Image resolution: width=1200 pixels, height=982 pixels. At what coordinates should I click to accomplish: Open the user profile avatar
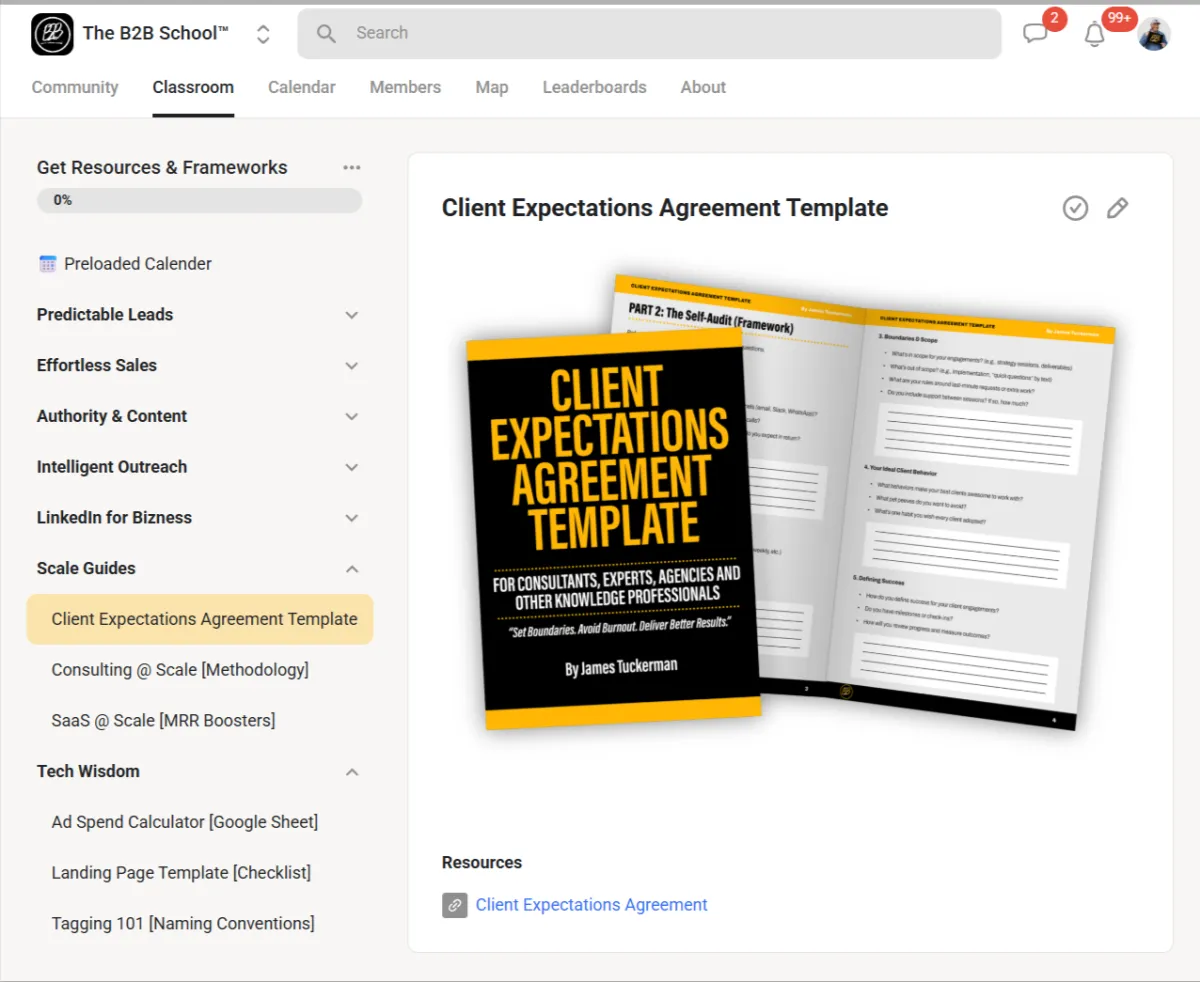1154,34
